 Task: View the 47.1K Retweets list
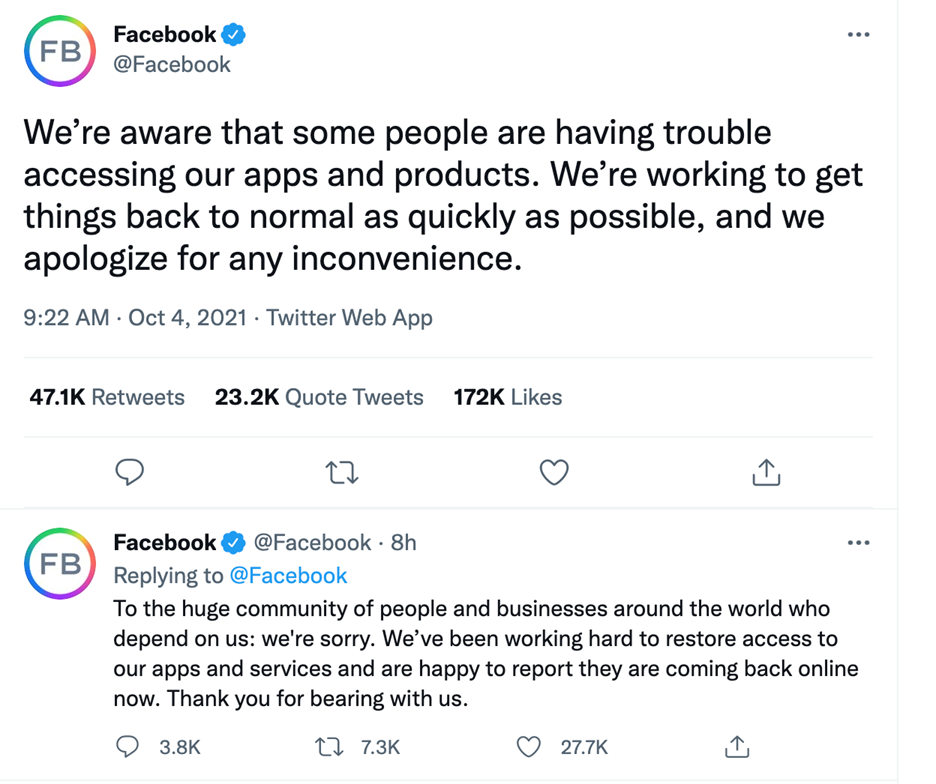(x=107, y=397)
